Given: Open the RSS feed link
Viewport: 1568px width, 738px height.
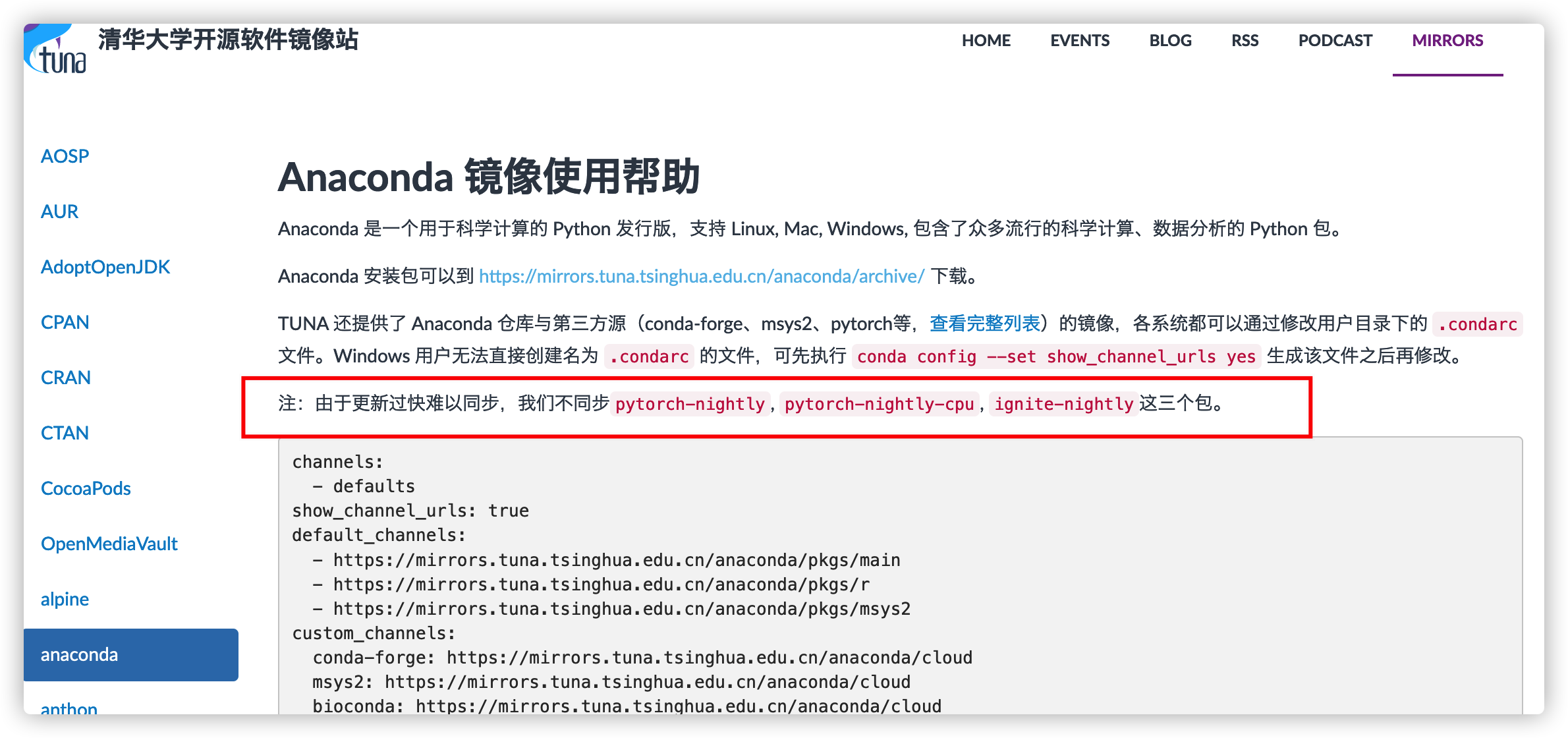Looking at the screenshot, I should pyautogui.click(x=1245, y=41).
